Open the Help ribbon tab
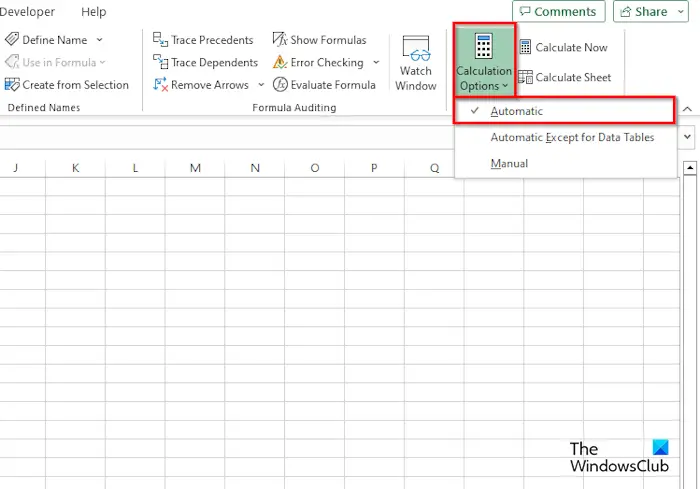The height and width of the screenshot is (489, 700). pyautogui.click(x=93, y=12)
